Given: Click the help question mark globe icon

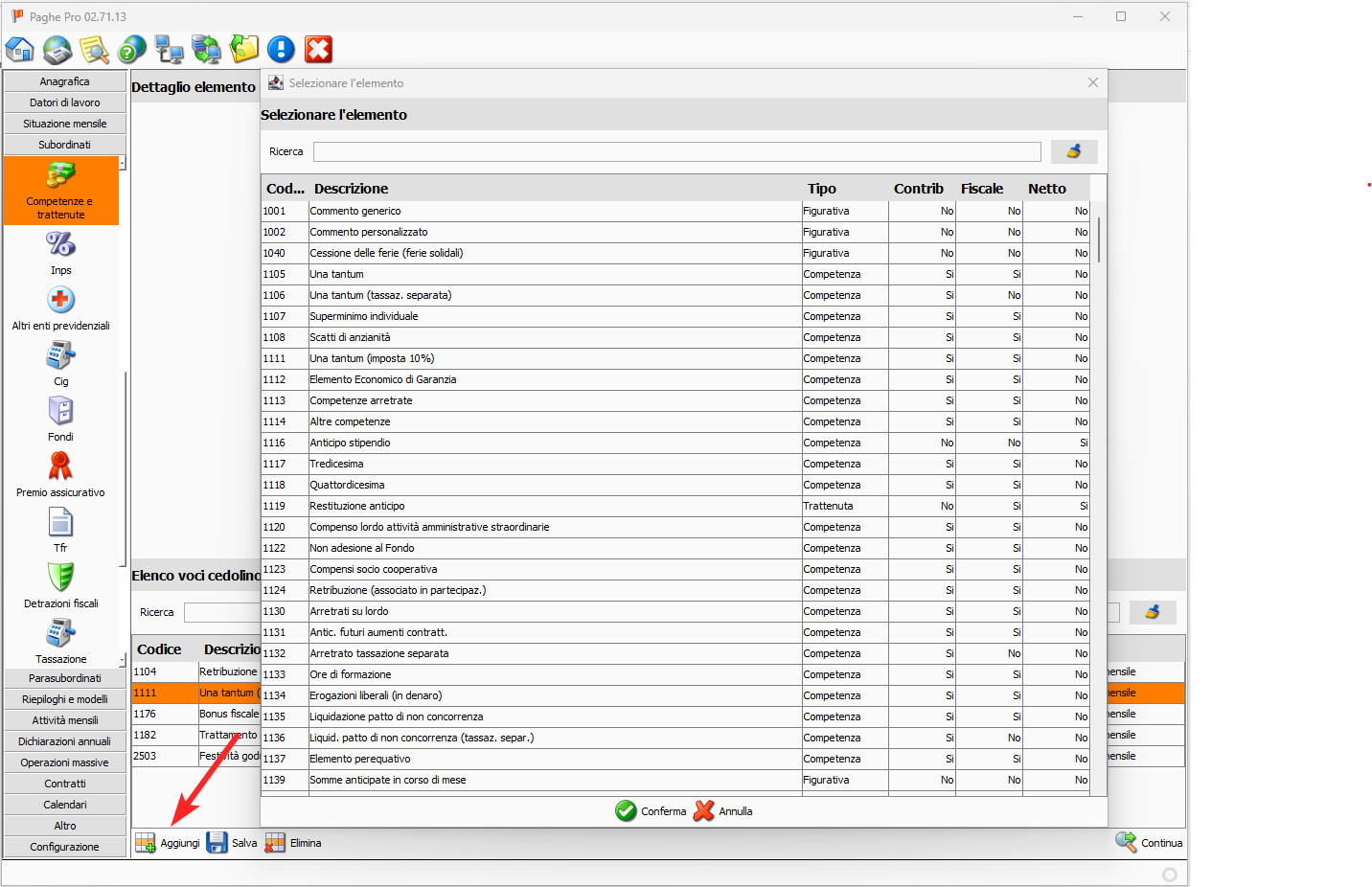Looking at the screenshot, I should click(131, 49).
